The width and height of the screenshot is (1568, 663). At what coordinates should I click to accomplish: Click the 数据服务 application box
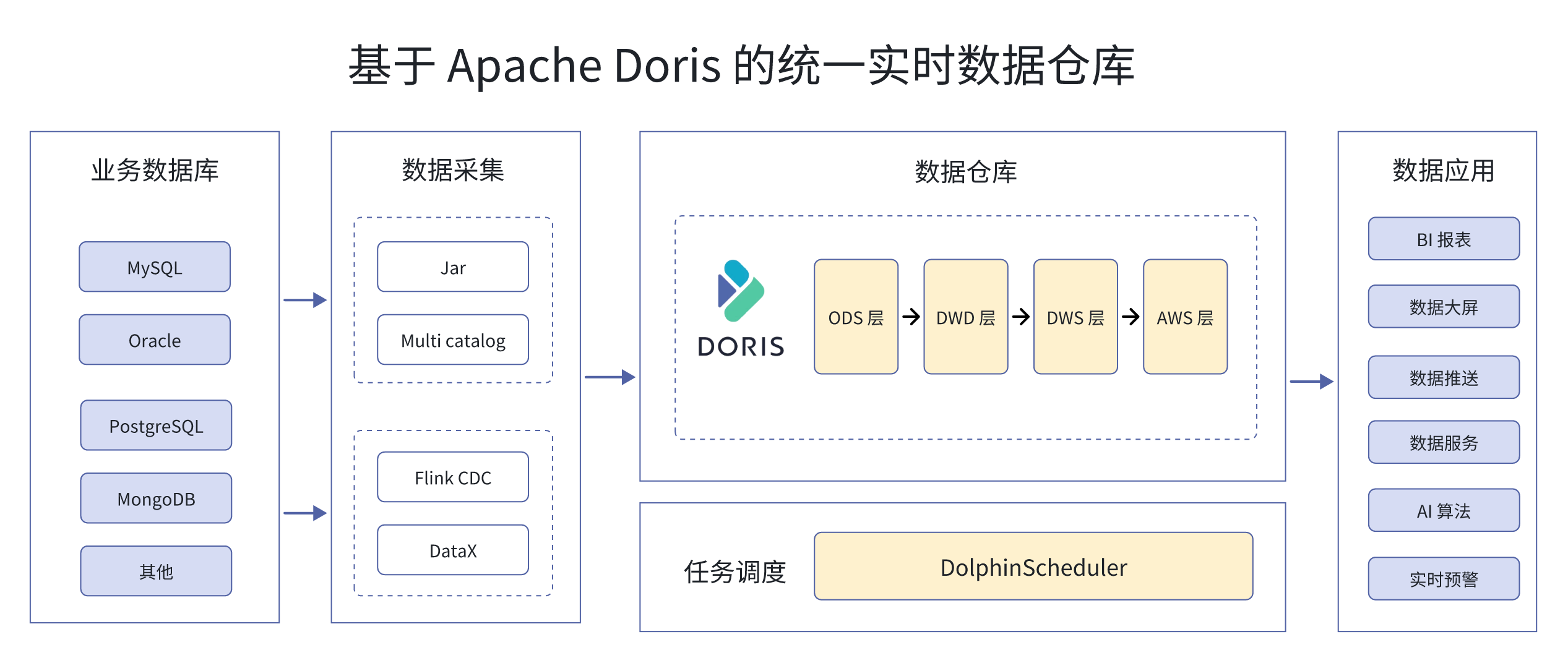tap(1444, 442)
